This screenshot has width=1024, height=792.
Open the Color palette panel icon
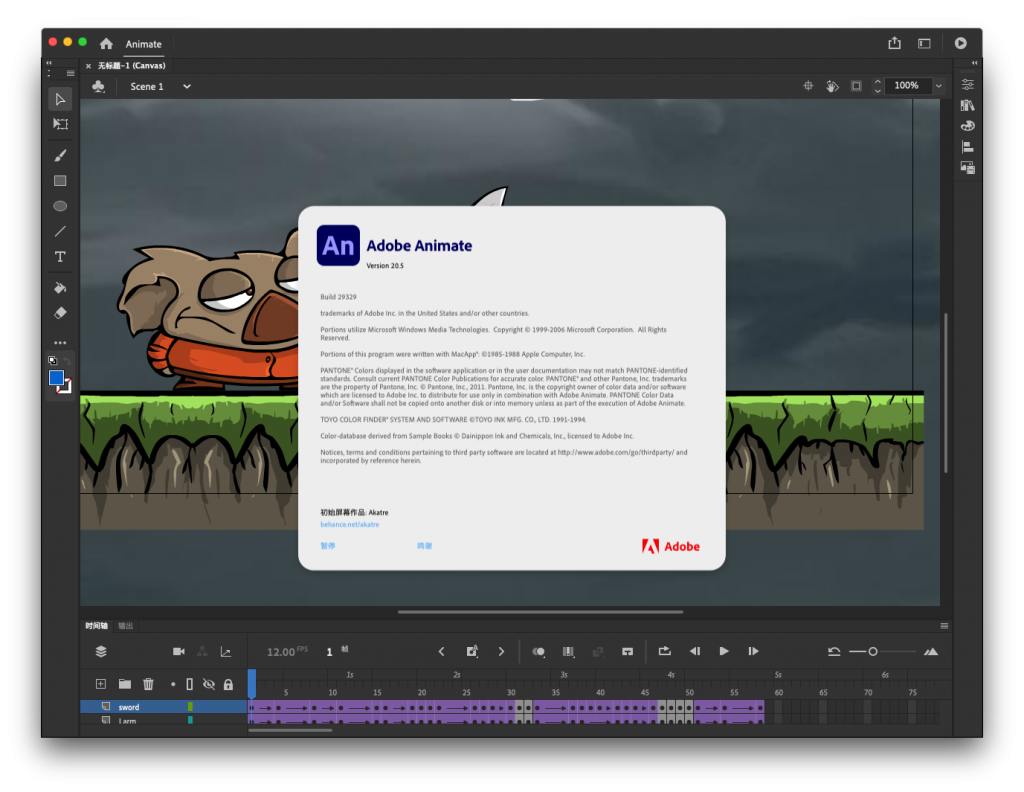(x=968, y=126)
